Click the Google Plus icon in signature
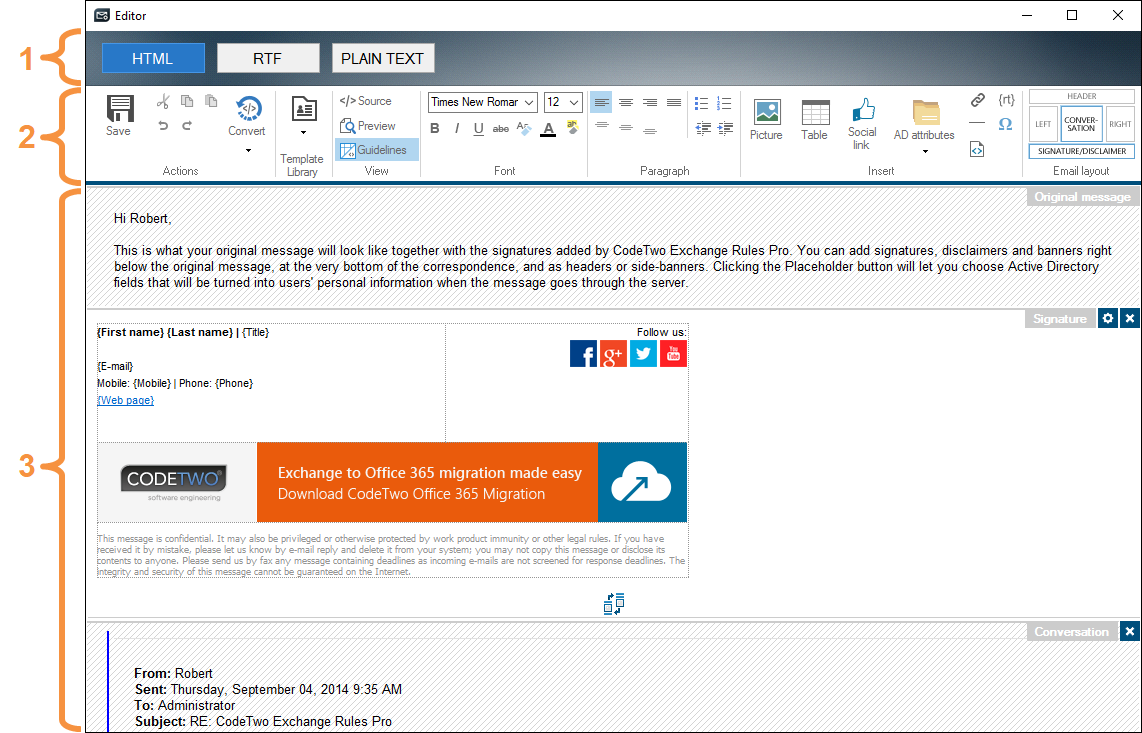The width and height of the screenshot is (1142, 733). point(613,354)
